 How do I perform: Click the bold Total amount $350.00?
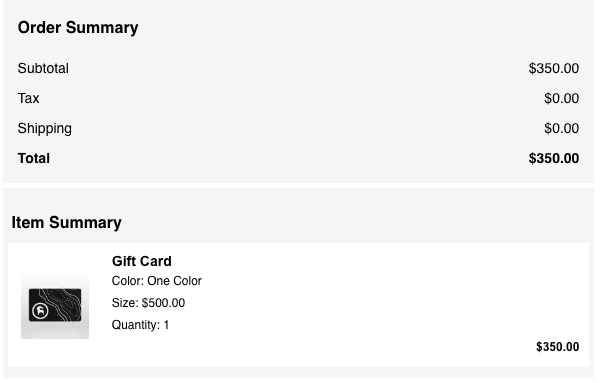click(554, 159)
